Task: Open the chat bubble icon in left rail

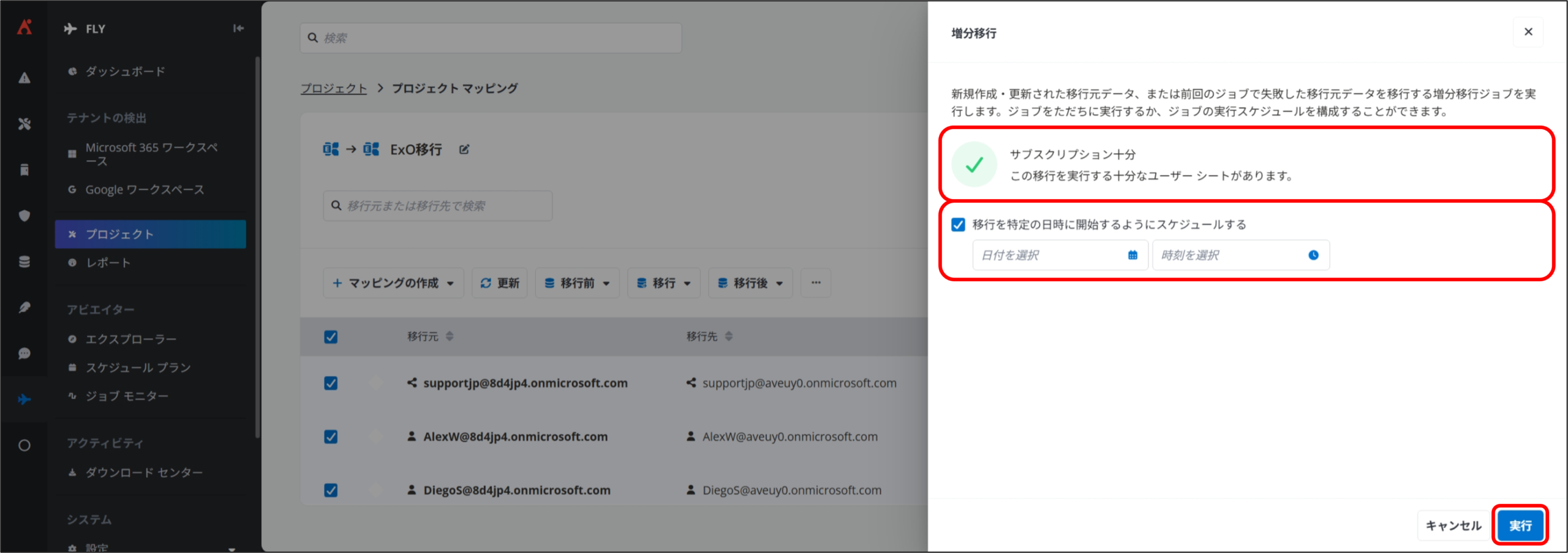Action: pos(24,353)
